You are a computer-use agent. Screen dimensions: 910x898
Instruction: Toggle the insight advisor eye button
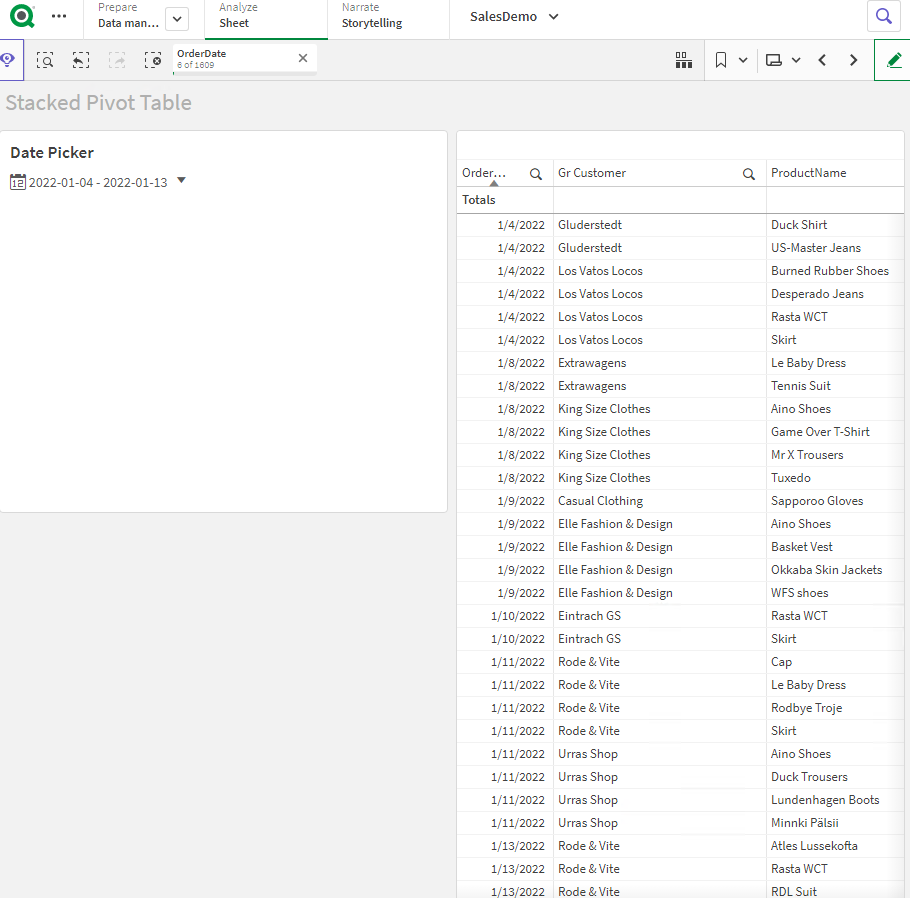point(8,60)
